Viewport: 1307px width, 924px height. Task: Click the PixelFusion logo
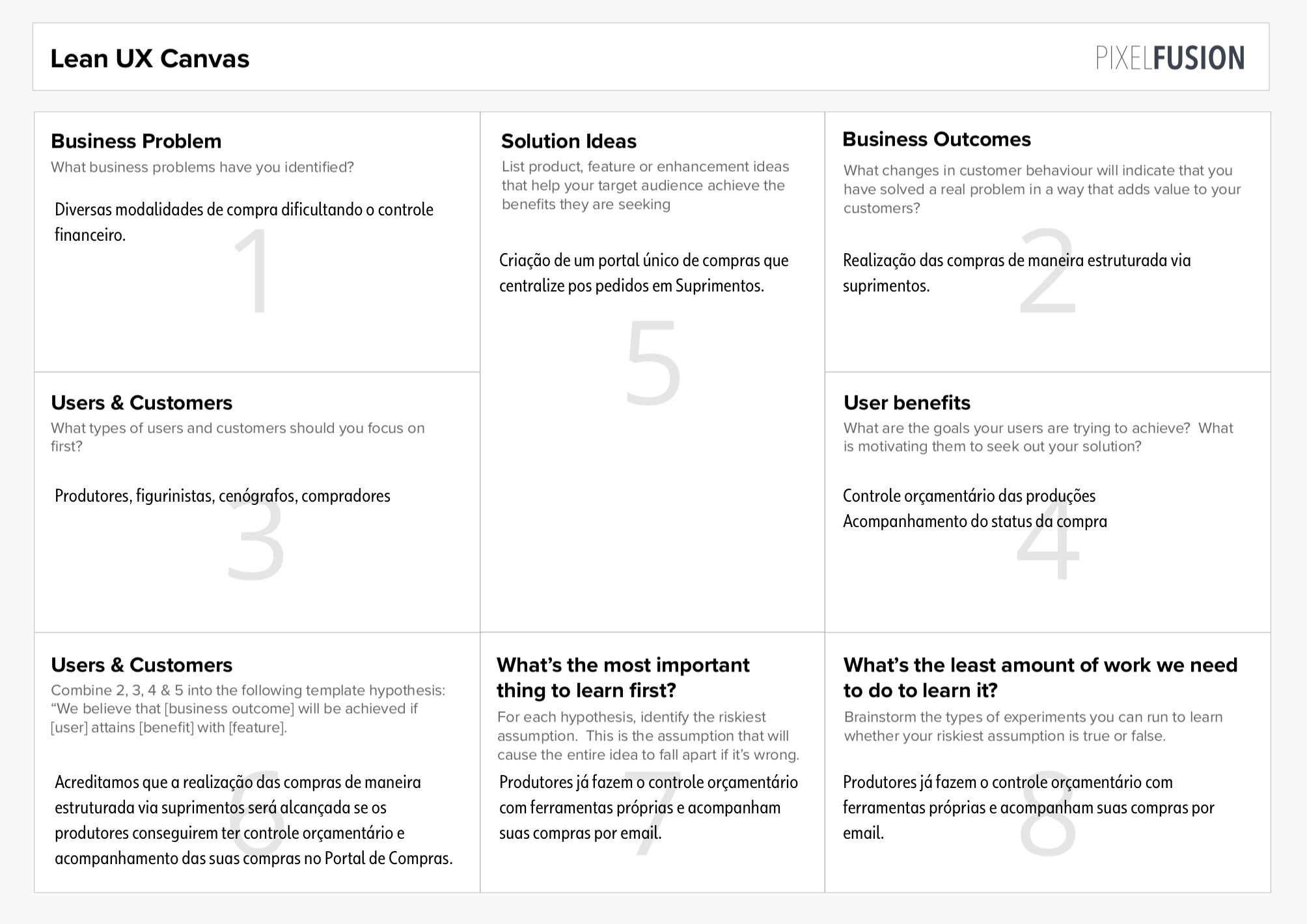(1170, 58)
